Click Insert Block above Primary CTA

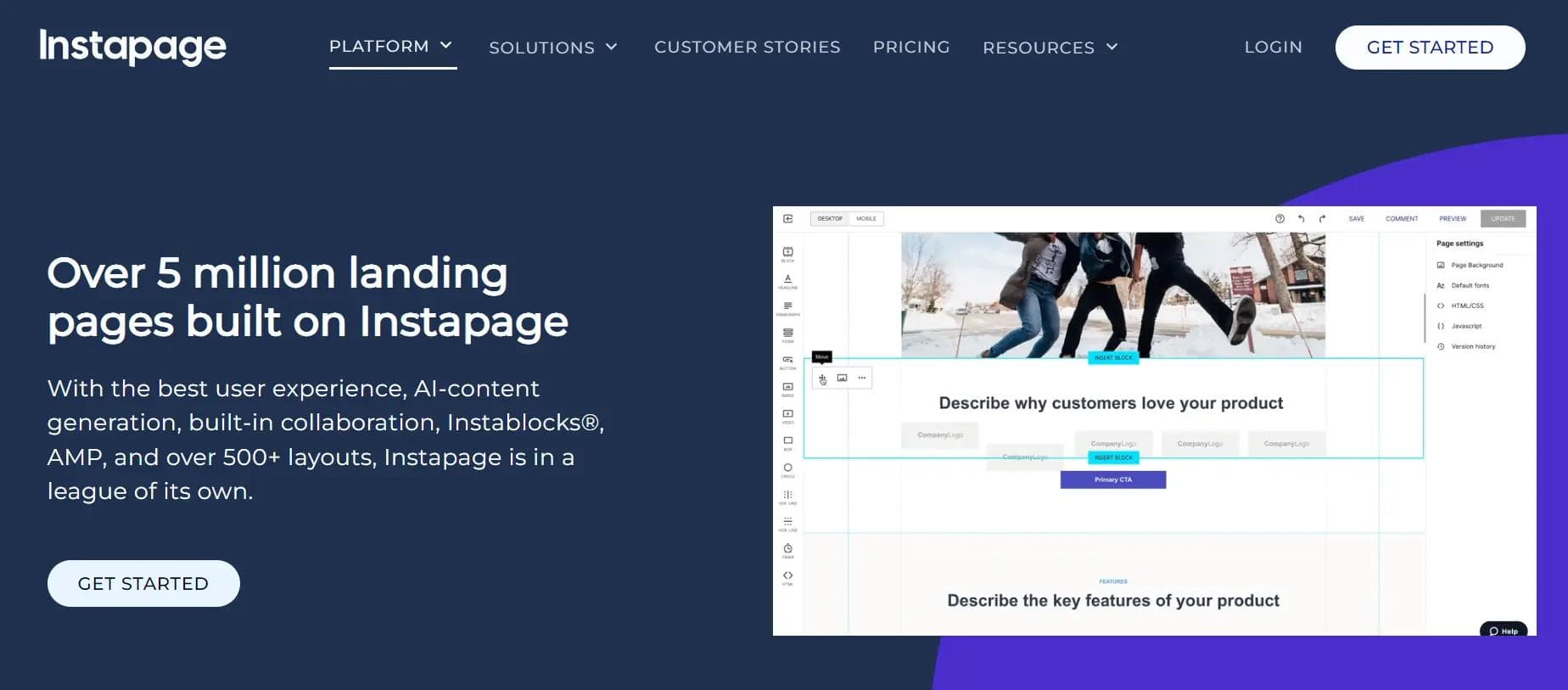(1113, 457)
